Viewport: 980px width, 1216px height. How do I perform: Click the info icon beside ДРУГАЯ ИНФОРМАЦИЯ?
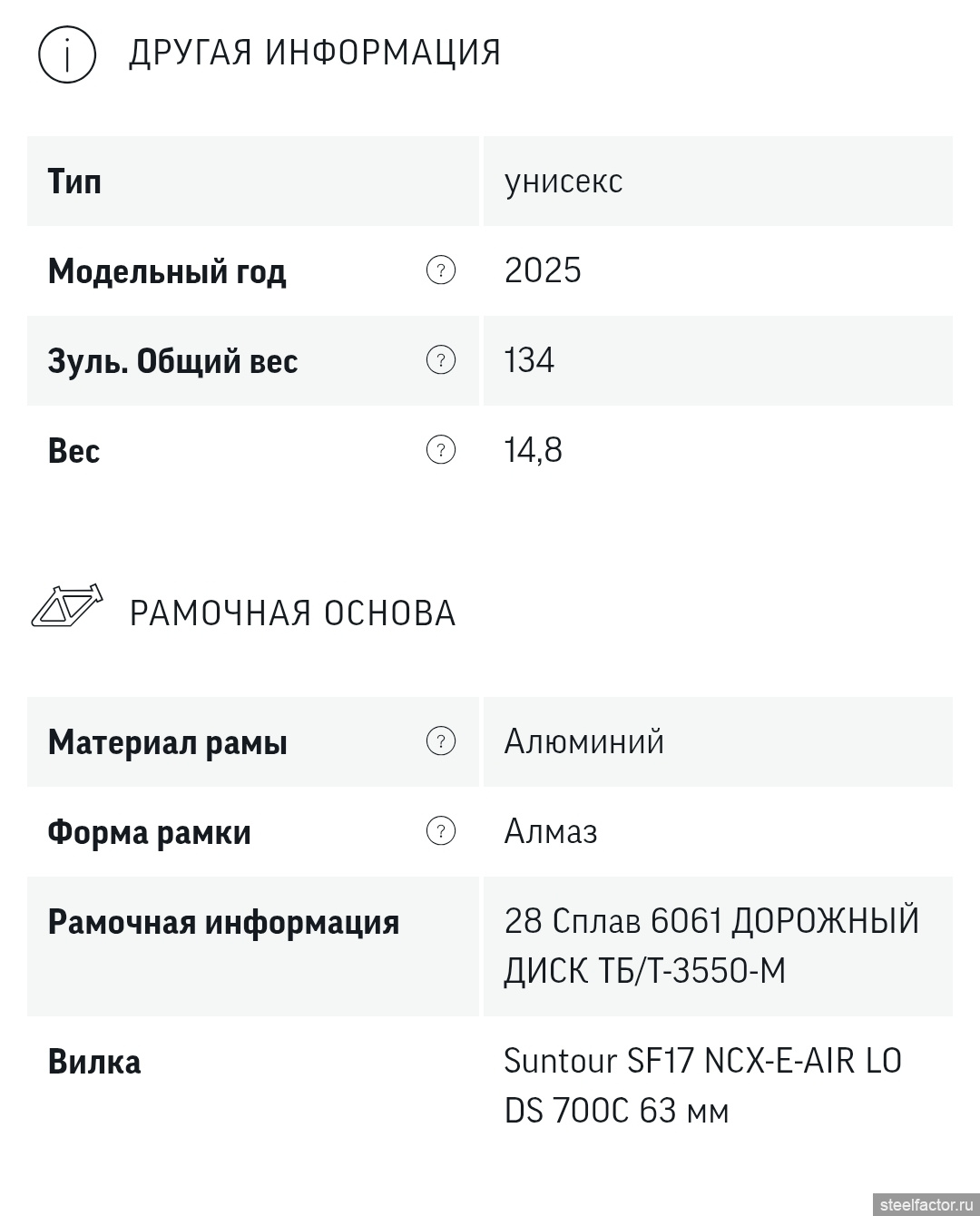[67, 54]
